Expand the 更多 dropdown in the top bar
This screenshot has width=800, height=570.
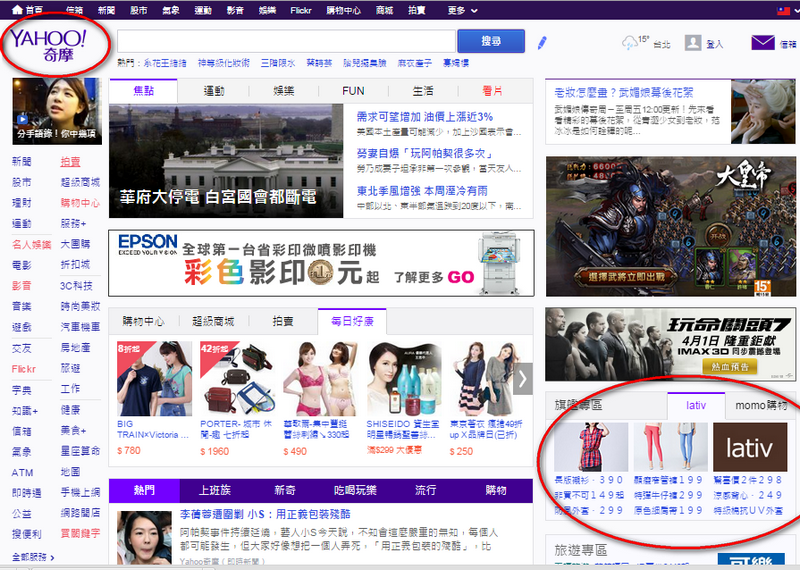click(x=462, y=10)
